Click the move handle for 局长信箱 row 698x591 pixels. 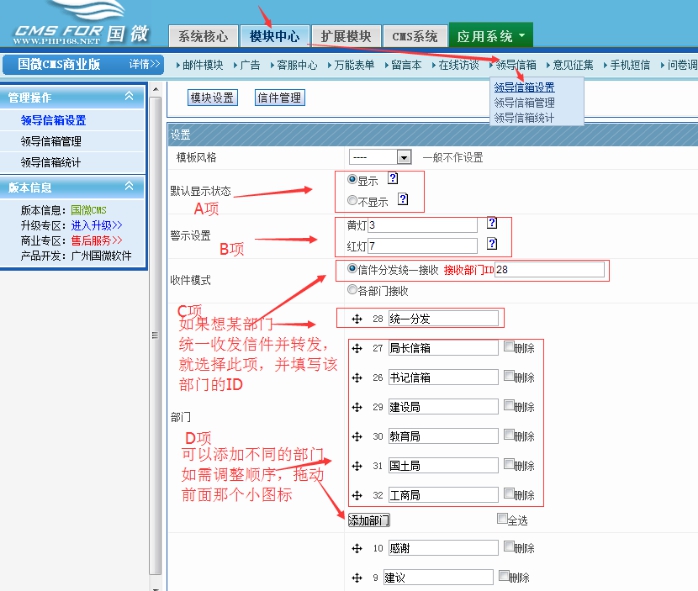pos(357,348)
